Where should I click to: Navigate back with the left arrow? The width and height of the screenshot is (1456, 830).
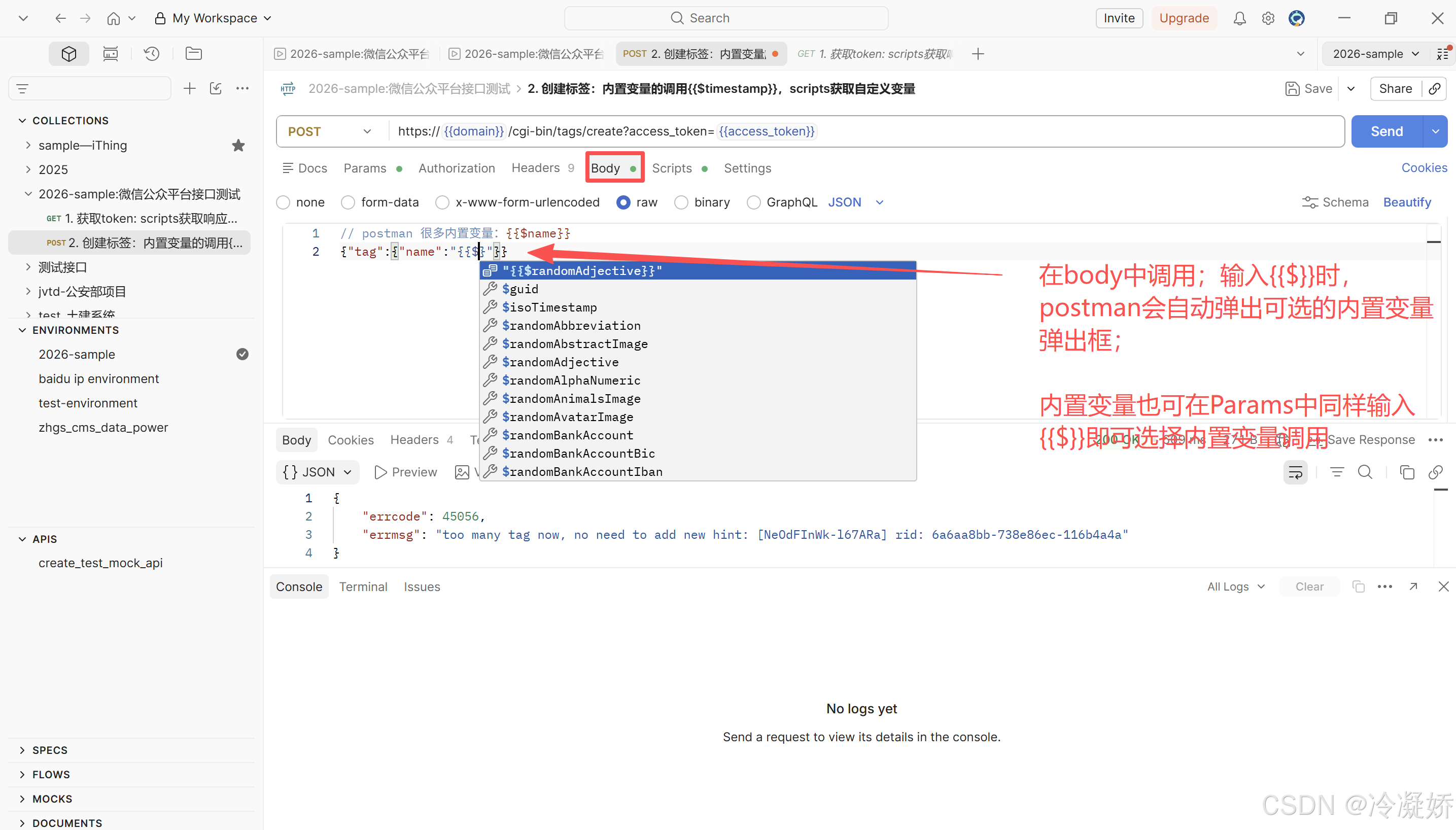(60, 18)
